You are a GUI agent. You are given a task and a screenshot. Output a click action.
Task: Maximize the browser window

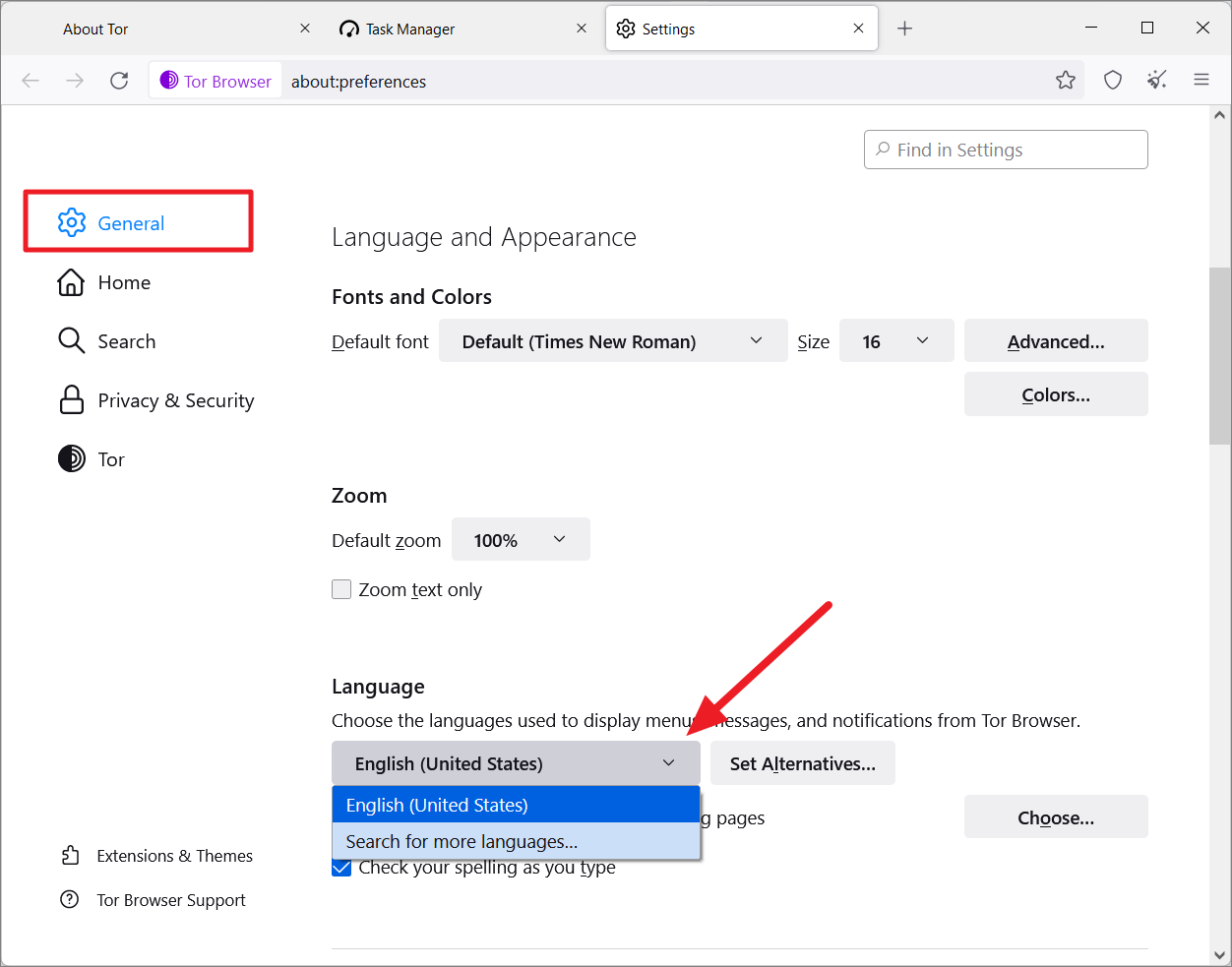(x=1147, y=28)
